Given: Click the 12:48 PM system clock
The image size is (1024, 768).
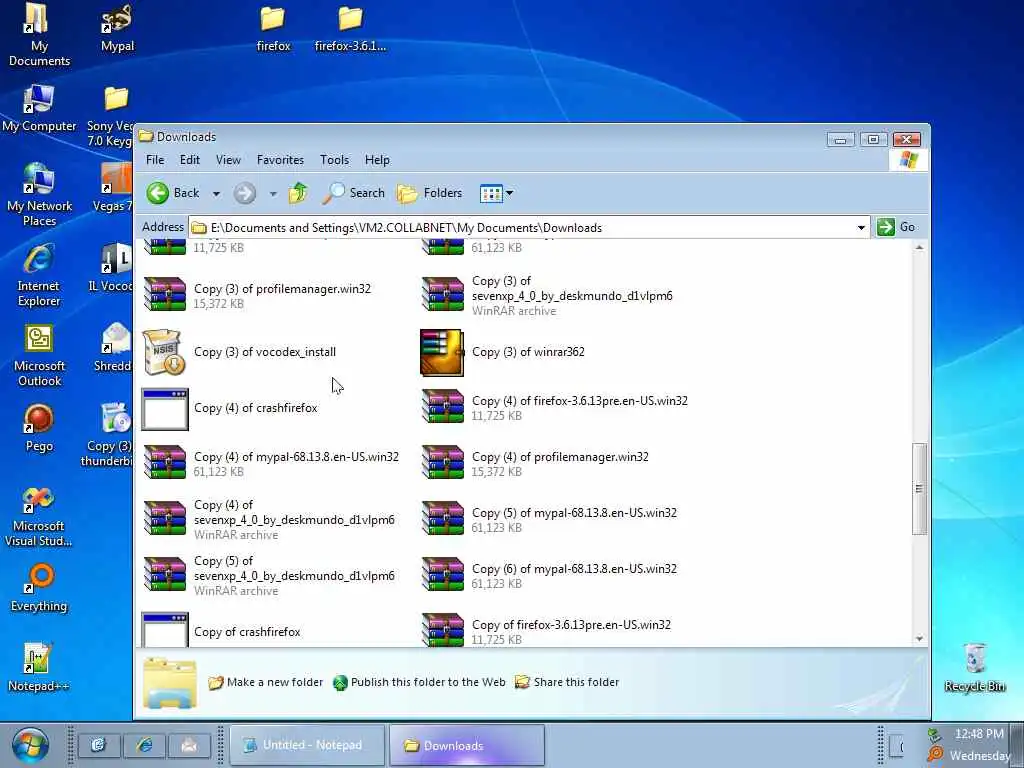Looking at the screenshot, I should [x=979, y=734].
